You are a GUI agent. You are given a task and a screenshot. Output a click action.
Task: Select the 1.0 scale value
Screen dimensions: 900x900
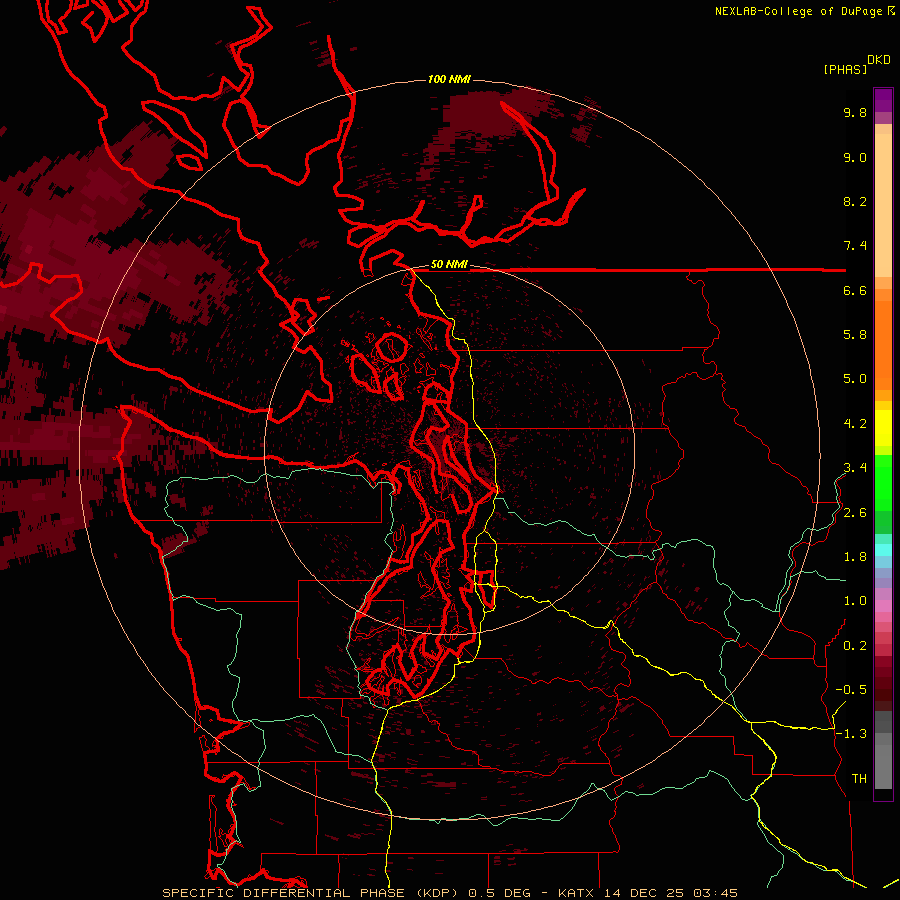point(855,601)
